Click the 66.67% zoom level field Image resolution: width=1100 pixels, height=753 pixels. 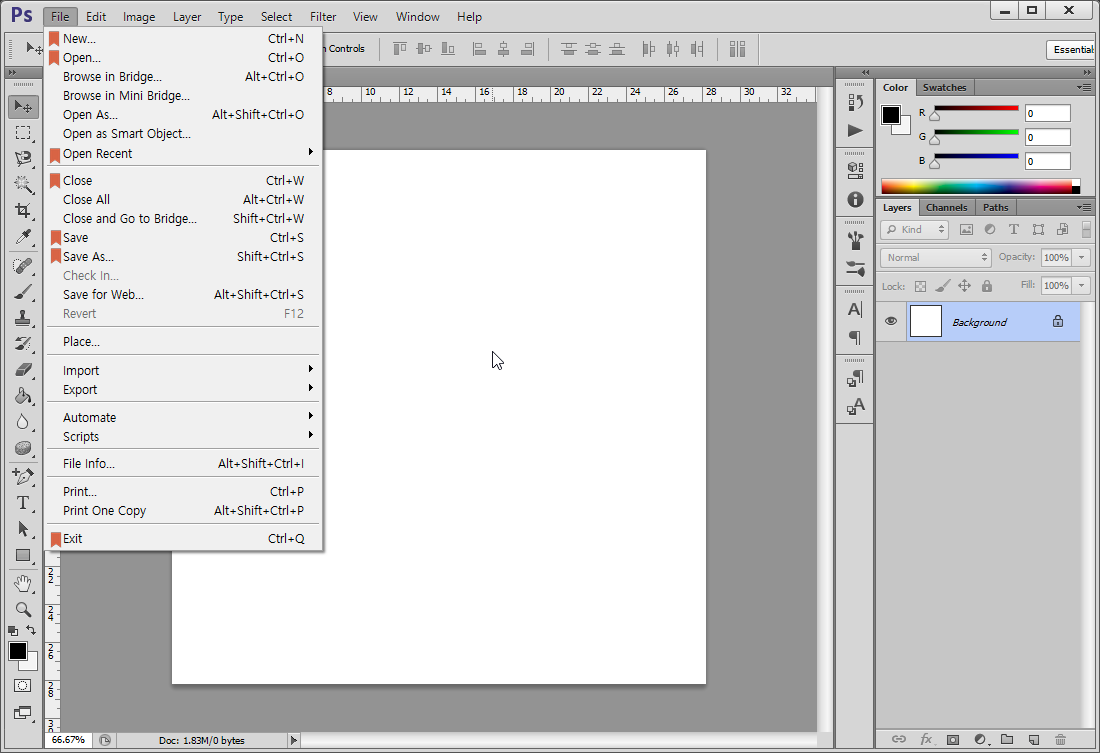pos(68,740)
